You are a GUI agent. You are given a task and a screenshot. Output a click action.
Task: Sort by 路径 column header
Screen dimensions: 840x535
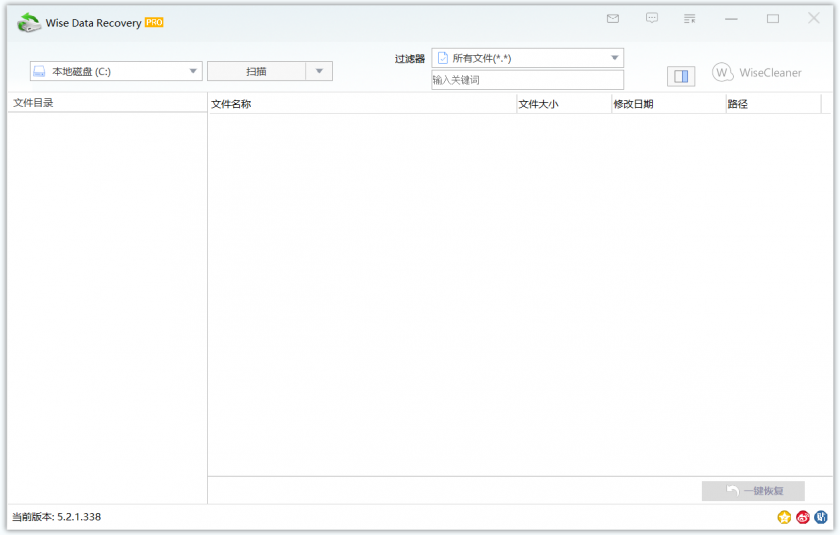(773, 104)
